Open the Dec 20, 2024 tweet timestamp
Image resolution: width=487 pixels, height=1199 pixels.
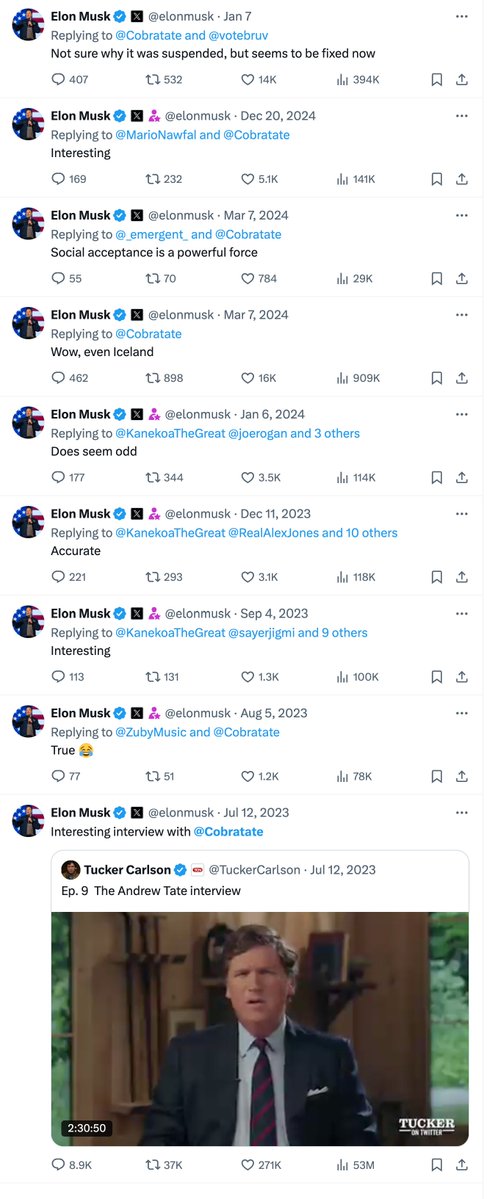[278, 115]
